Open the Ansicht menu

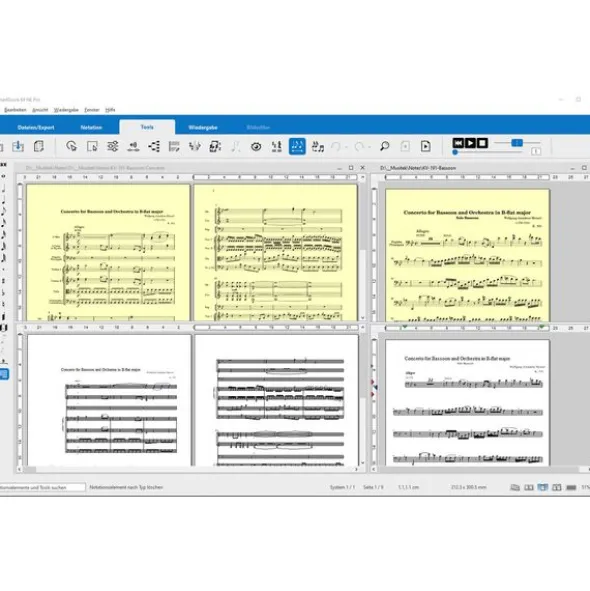pos(40,110)
